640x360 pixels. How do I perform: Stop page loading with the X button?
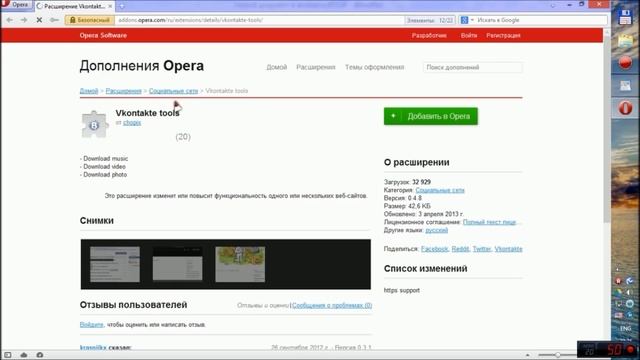39,20
